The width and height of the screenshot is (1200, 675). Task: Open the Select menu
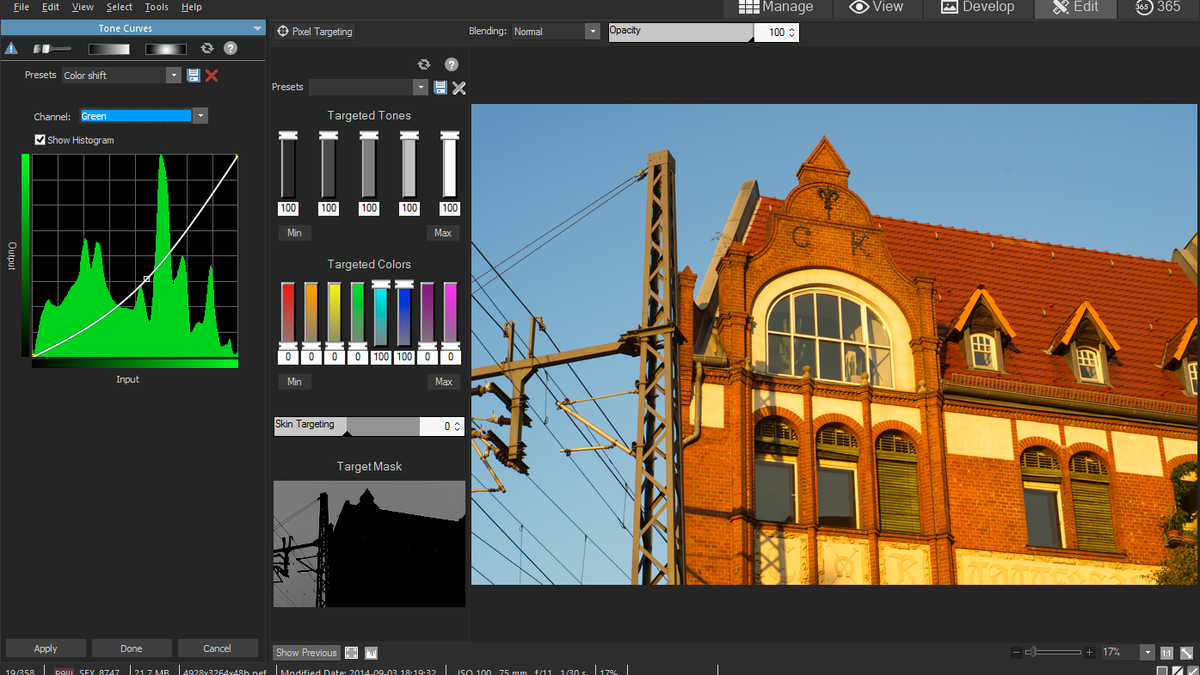pos(119,7)
